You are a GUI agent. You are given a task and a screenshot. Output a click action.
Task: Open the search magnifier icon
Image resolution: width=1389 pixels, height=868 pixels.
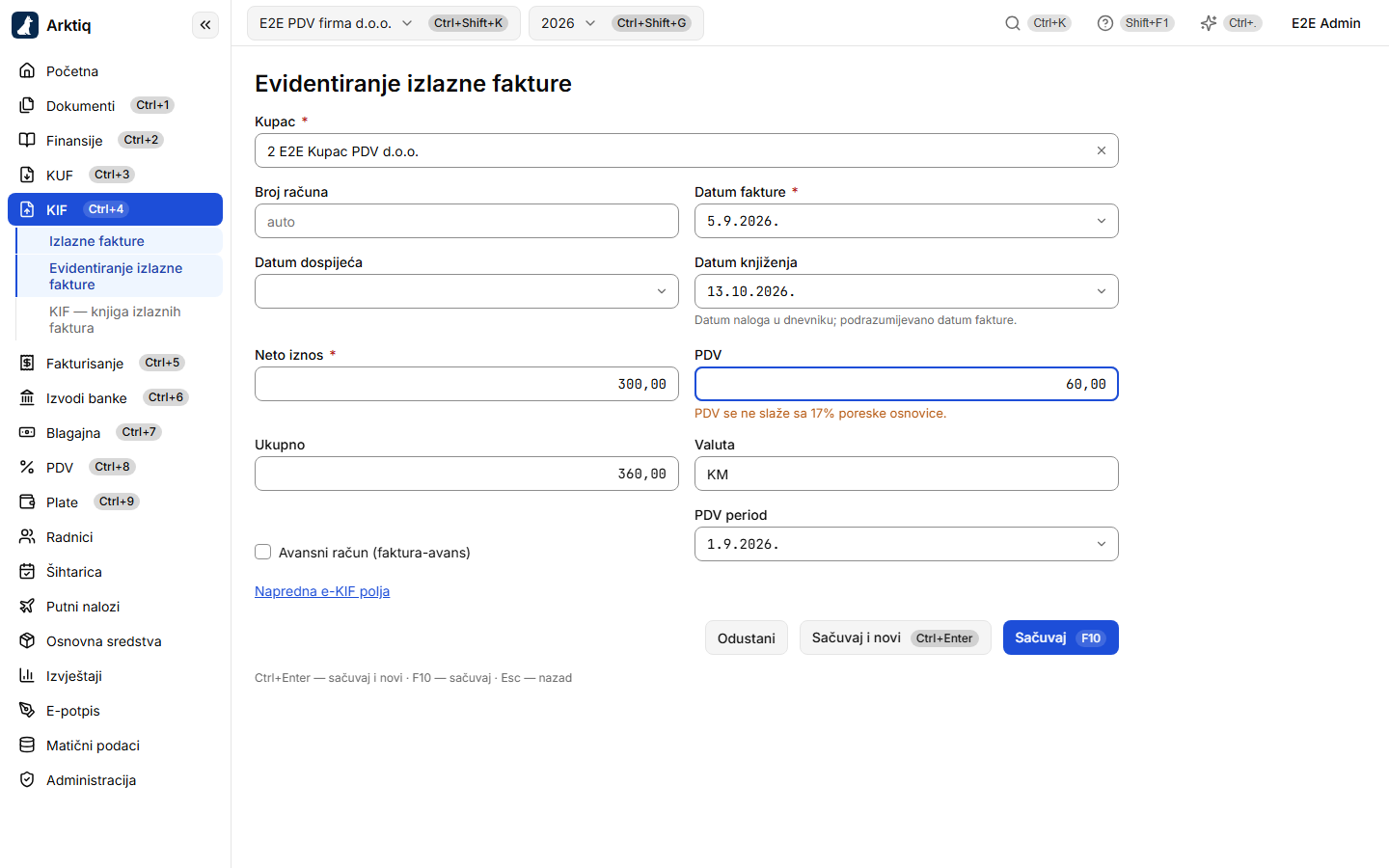click(x=1013, y=23)
